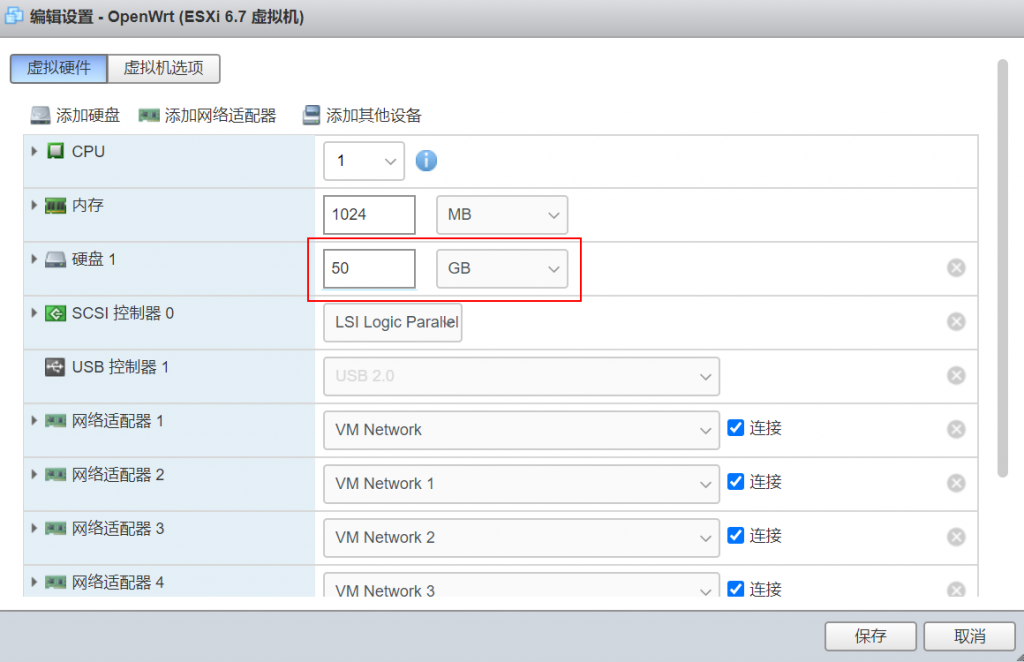The image size is (1024, 662).
Task: Uncheck 连接 for 网络适配器 1
Action: (738, 428)
